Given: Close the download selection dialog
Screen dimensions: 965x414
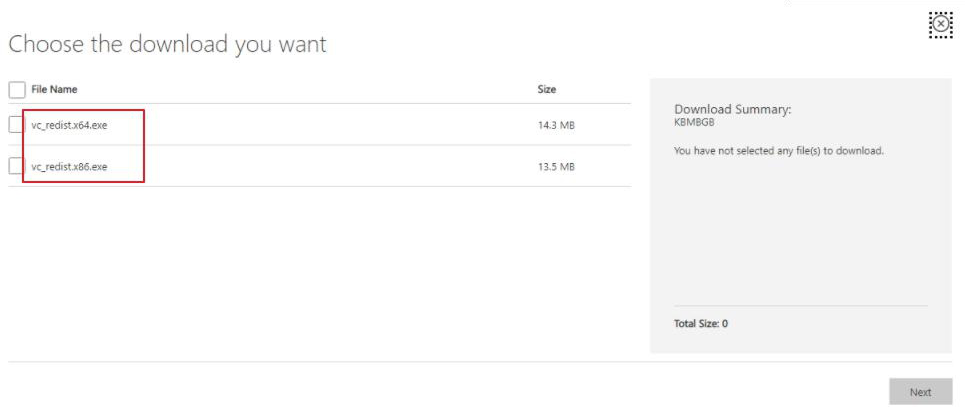Looking at the screenshot, I should [940, 25].
